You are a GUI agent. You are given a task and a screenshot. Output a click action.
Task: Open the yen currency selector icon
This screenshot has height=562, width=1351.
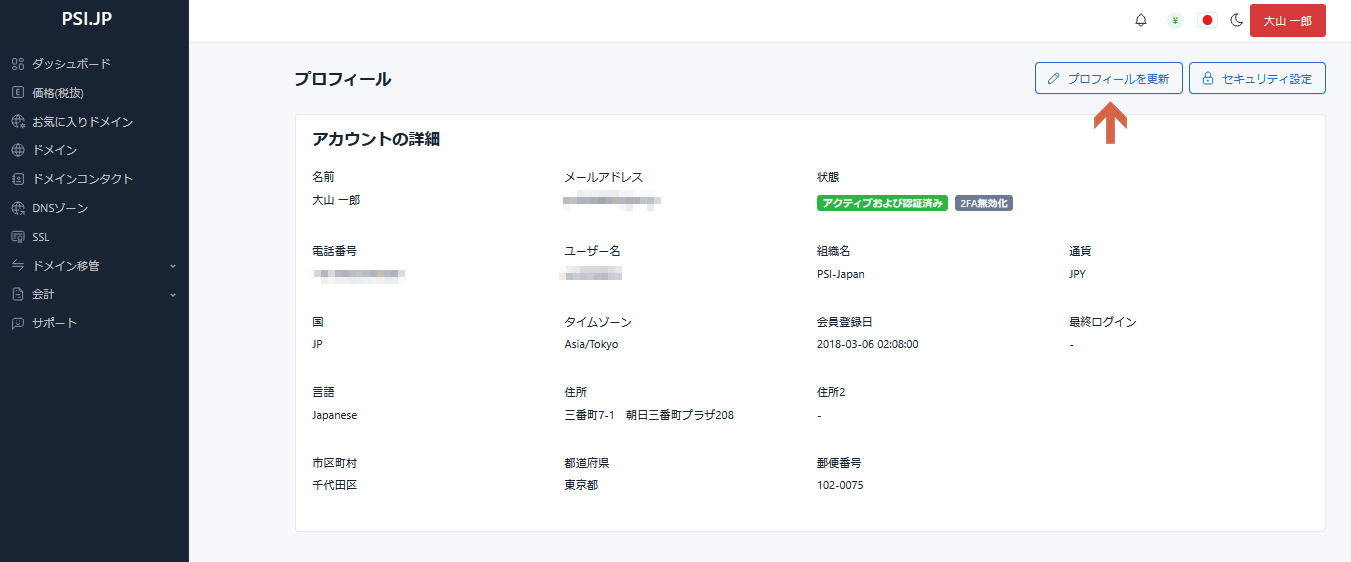1175,21
